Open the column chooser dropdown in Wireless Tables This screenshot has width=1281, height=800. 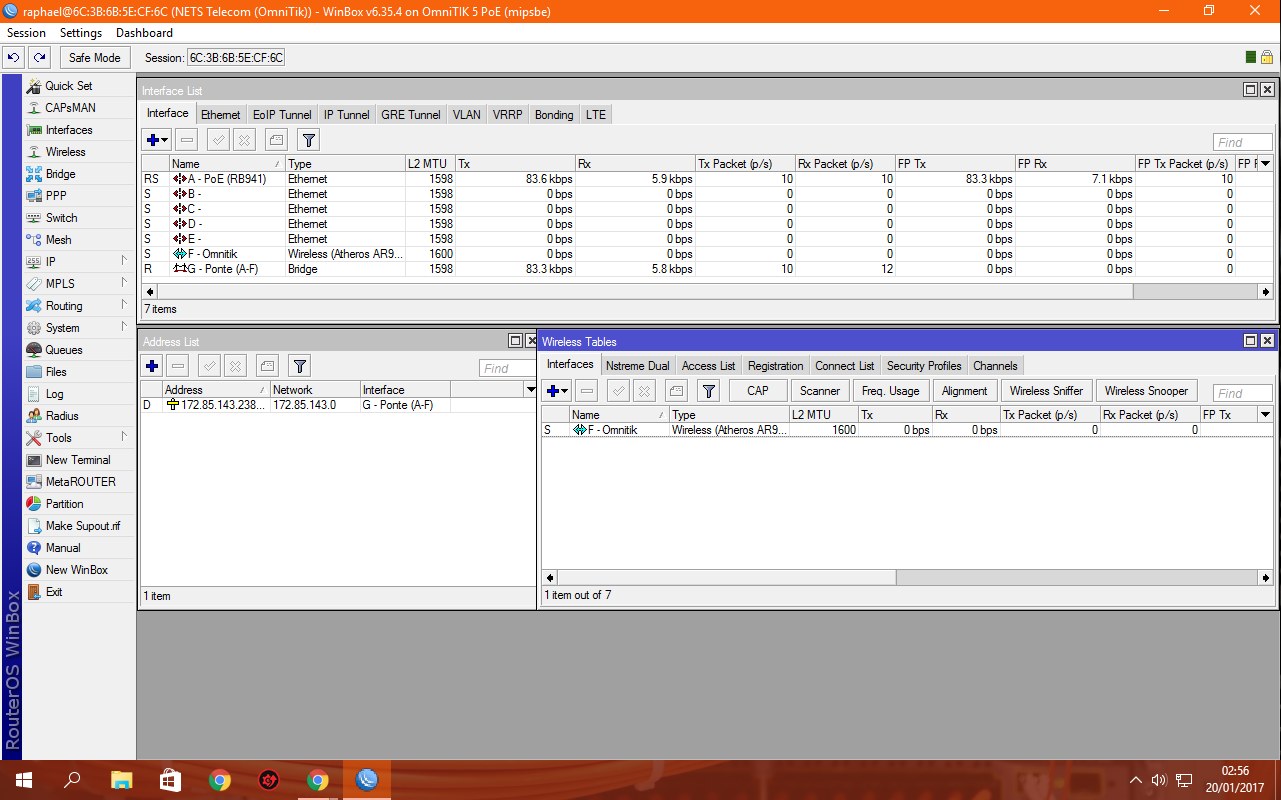[x=1266, y=414]
